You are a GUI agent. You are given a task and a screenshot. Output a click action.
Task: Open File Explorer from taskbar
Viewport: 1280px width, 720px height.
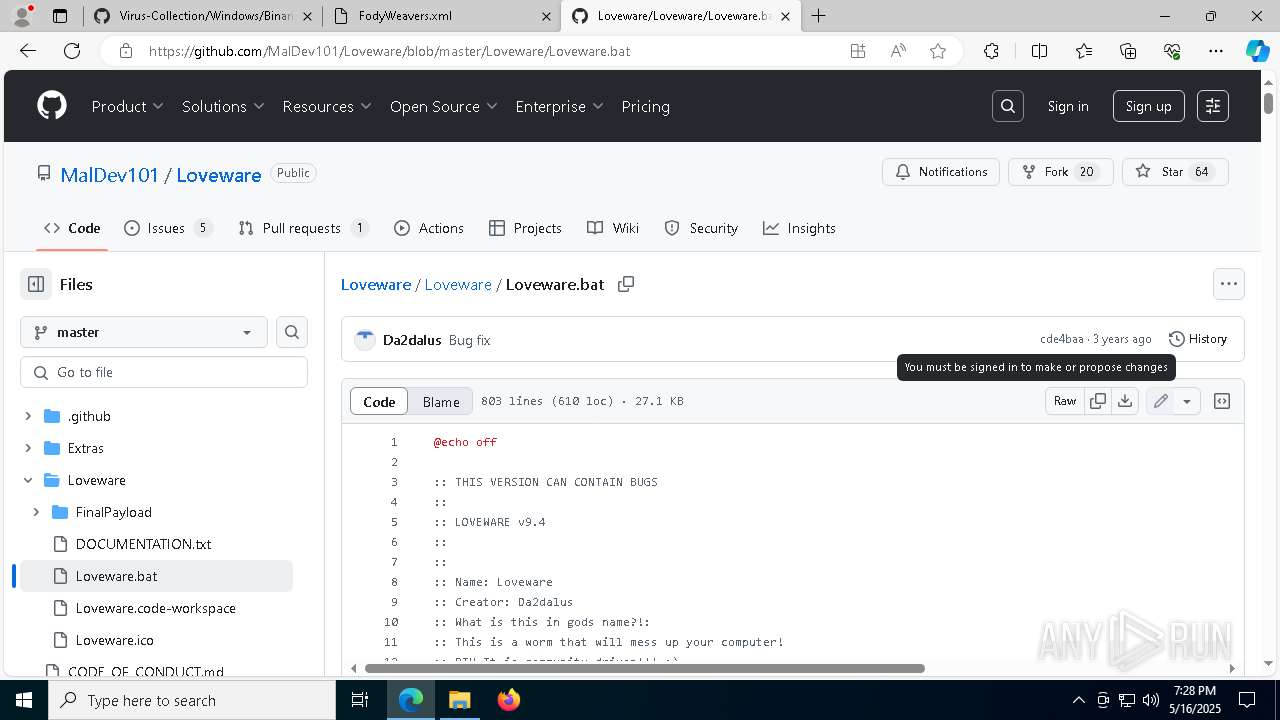(459, 700)
